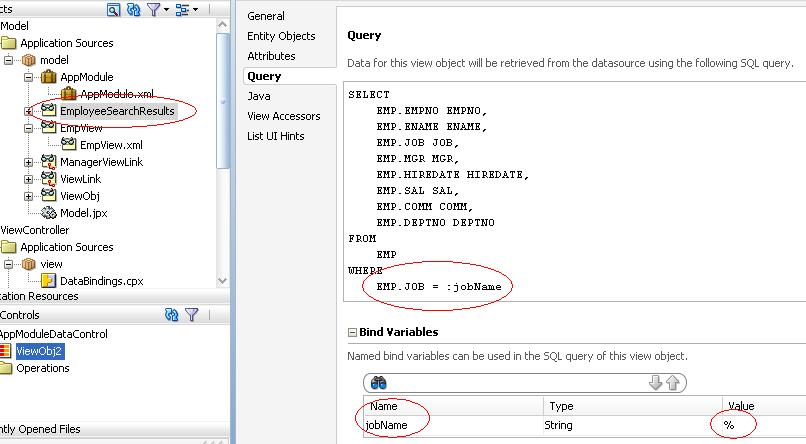Select the ViewController project
Screen dimensions: 806x444
click(x=34, y=230)
